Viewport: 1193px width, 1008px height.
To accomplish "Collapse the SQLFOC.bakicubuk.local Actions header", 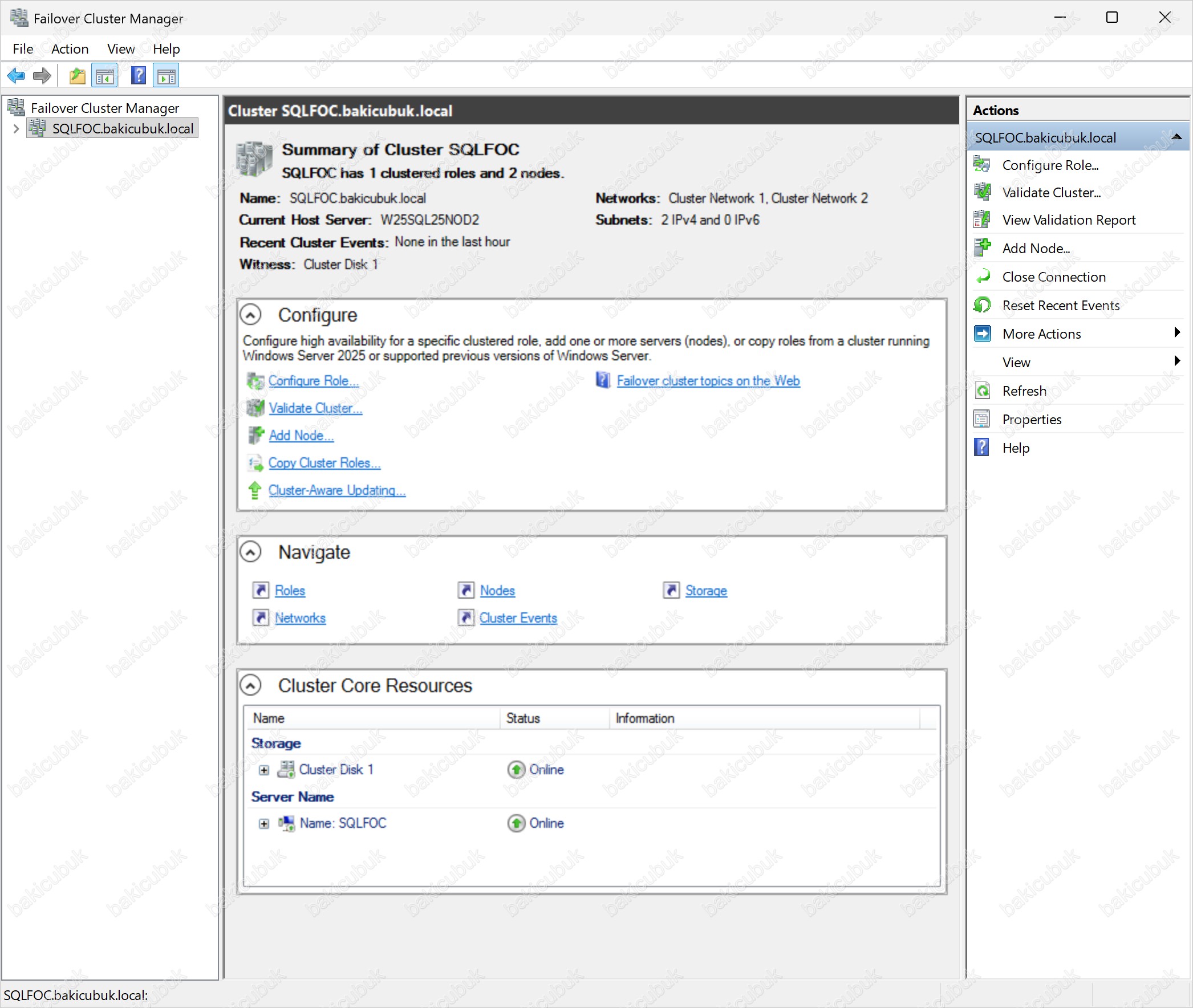I will [1176, 137].
